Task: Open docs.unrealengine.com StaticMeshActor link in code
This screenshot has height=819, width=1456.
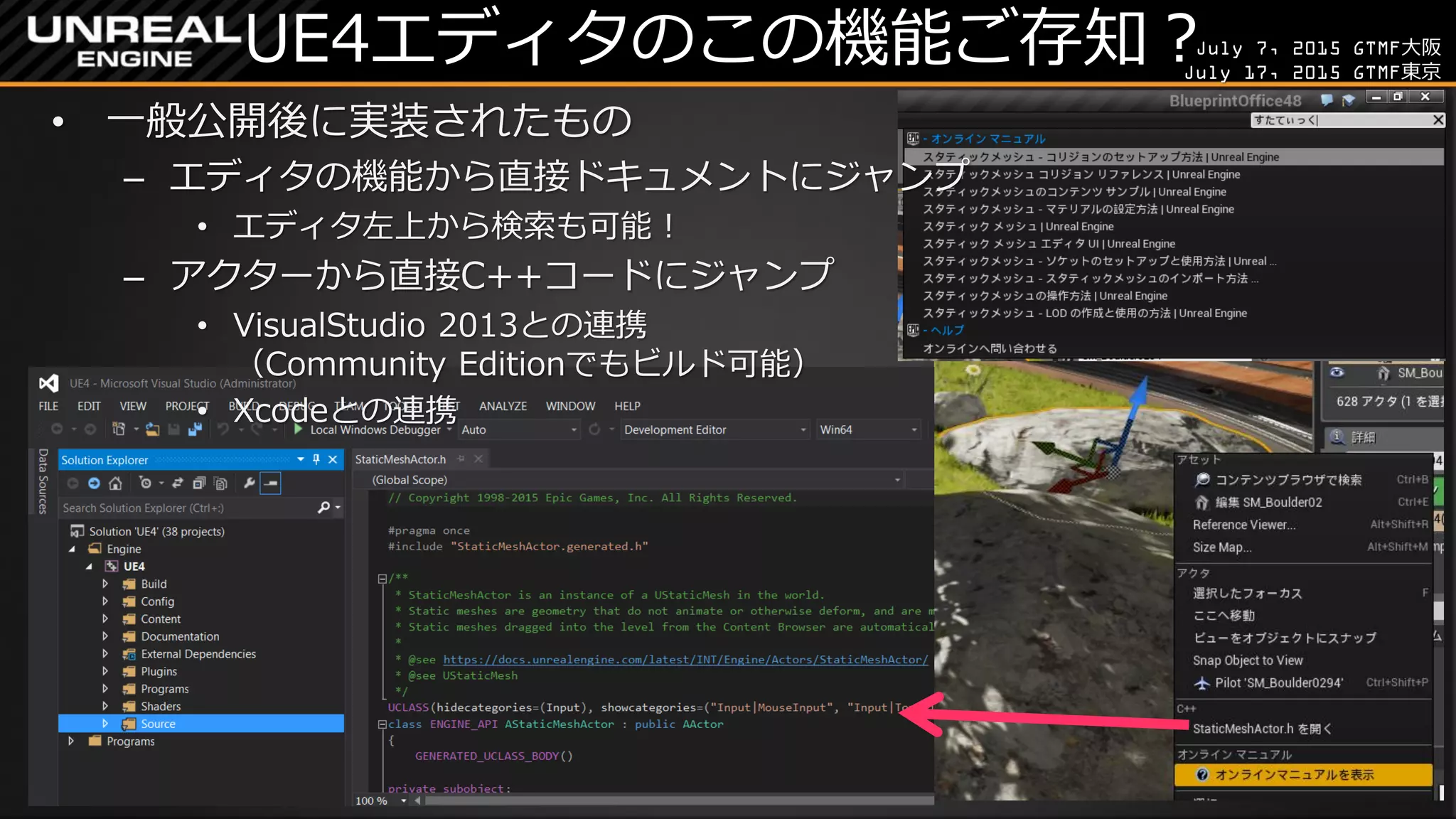Action: 685,660
